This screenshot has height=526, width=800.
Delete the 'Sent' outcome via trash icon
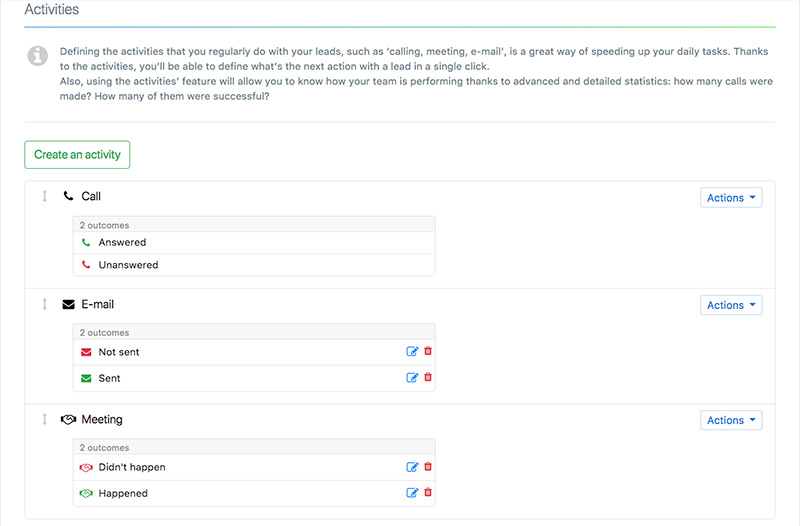coord(428,378)
